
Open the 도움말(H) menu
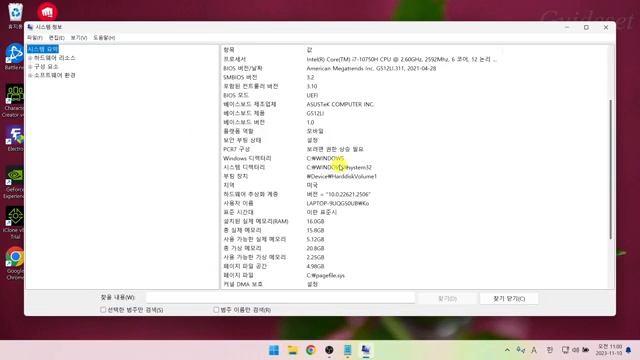click(x=104, y=38)
